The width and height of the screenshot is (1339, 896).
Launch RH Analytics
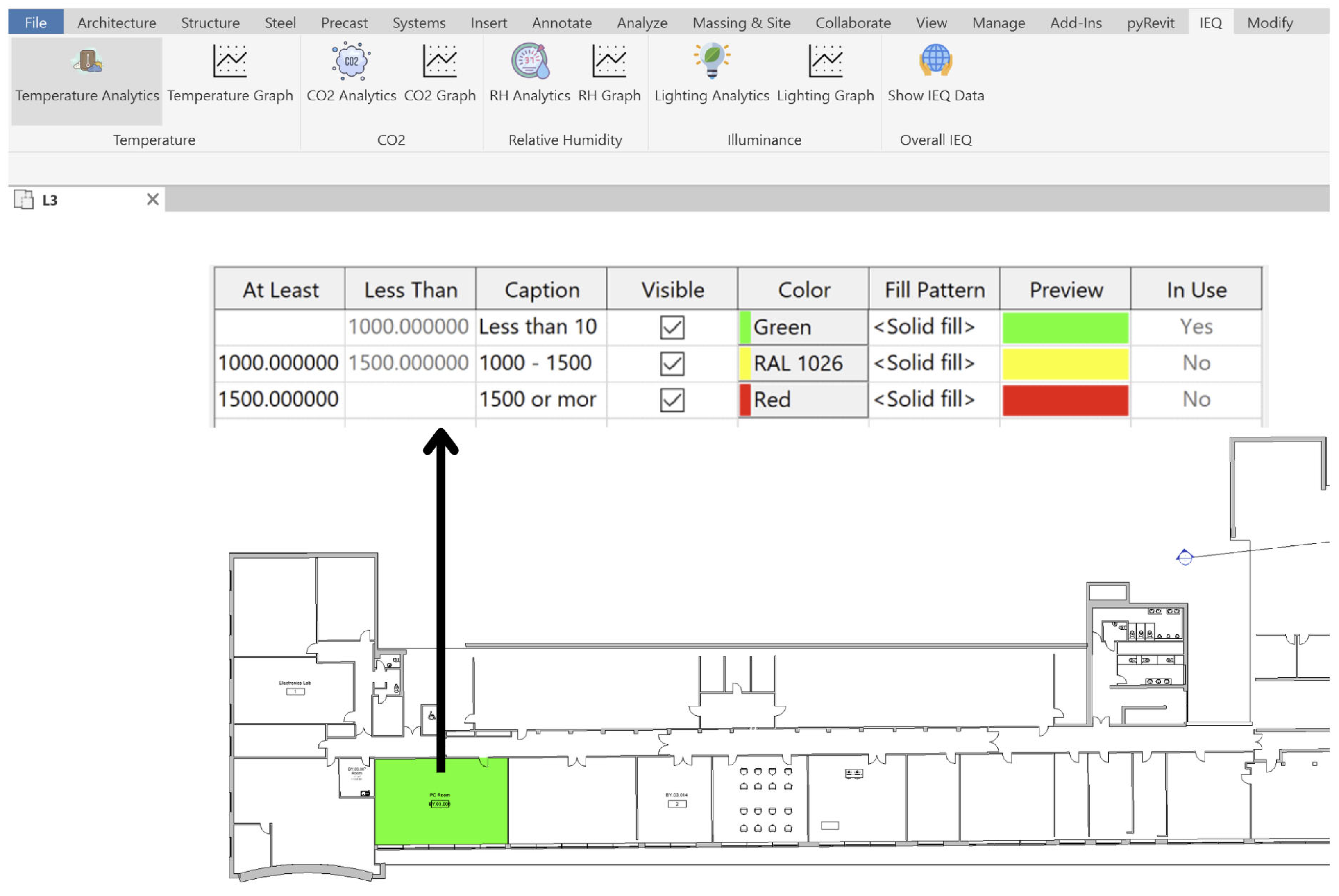529,73
